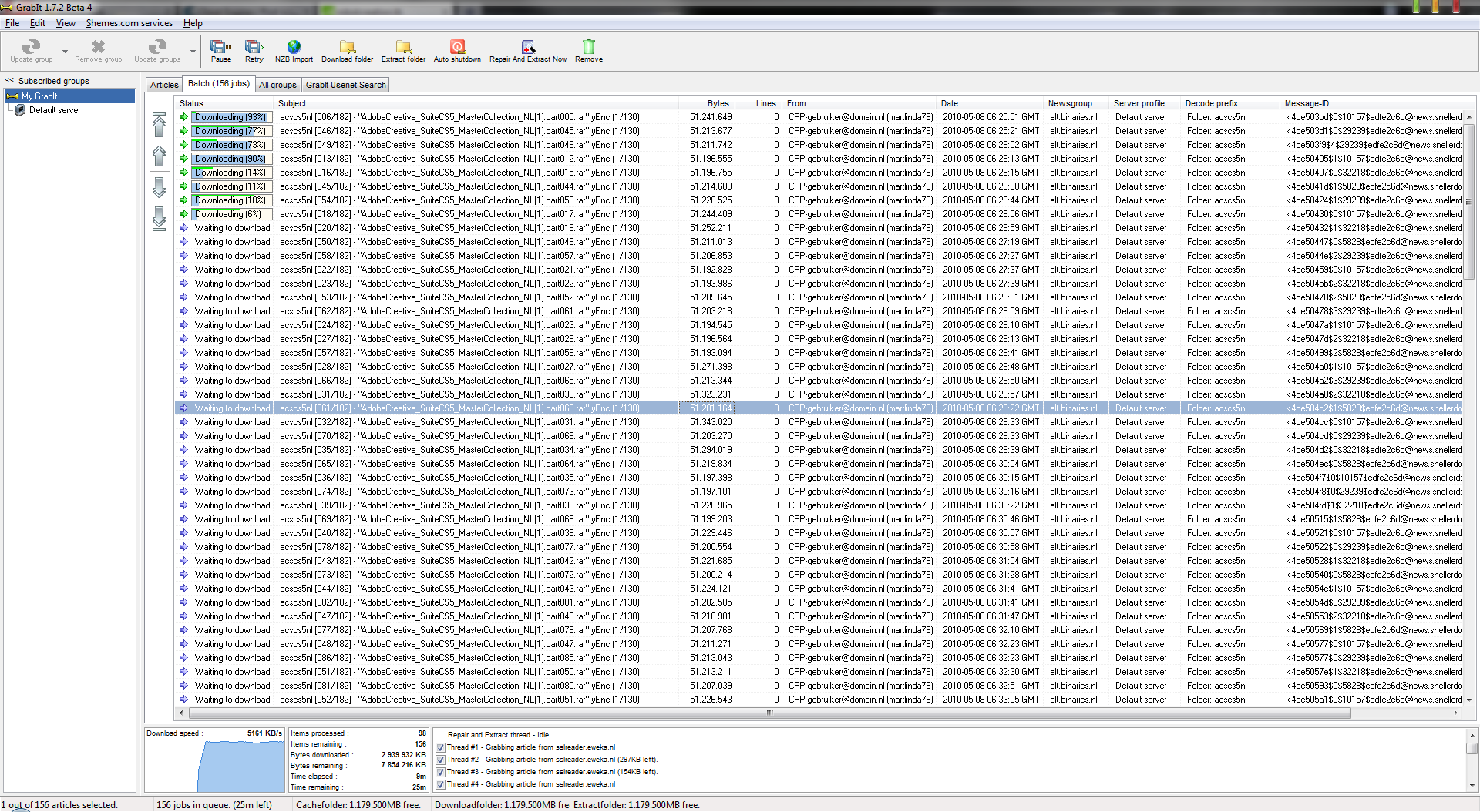
Task: Sort the list by the Message-ID column
Action: (x=1372, y=103)
